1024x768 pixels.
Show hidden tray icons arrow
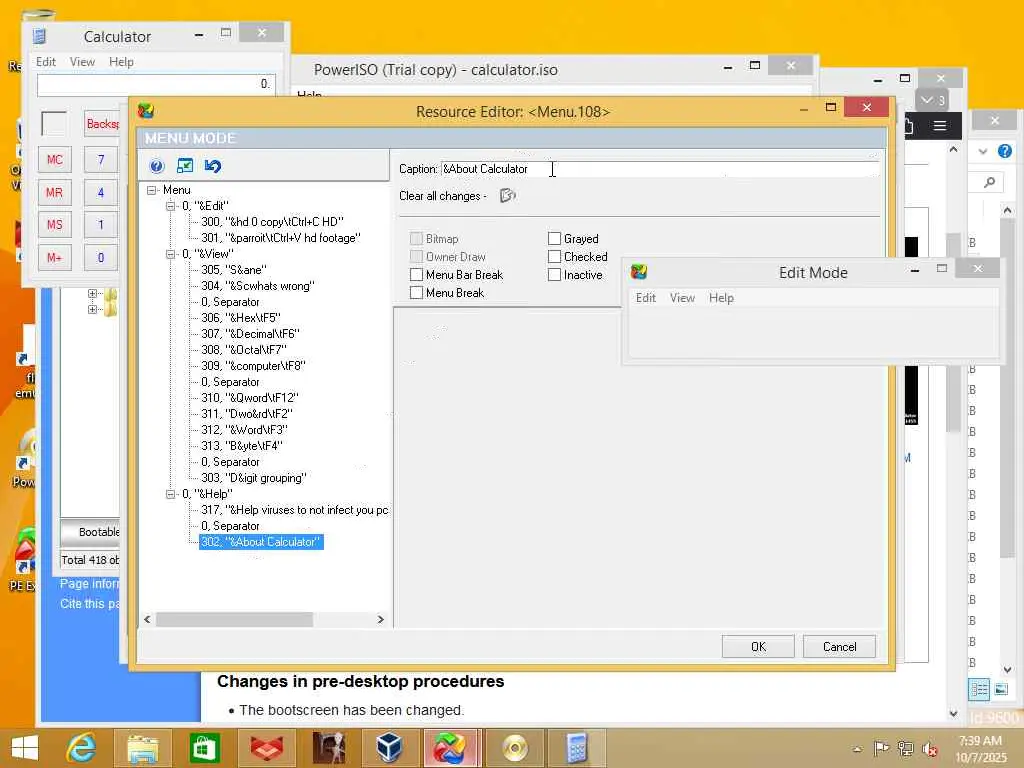857,749
